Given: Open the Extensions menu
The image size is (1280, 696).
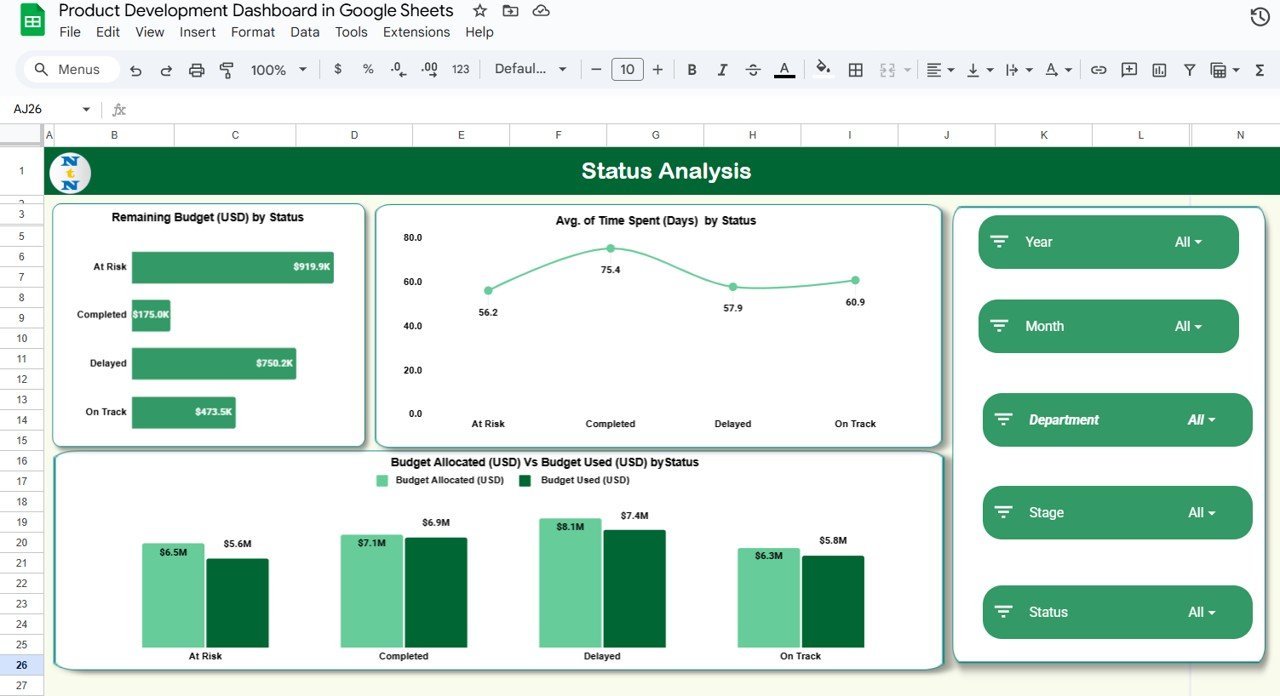Looking at the screenshot, I should click(x=416, y=31).
